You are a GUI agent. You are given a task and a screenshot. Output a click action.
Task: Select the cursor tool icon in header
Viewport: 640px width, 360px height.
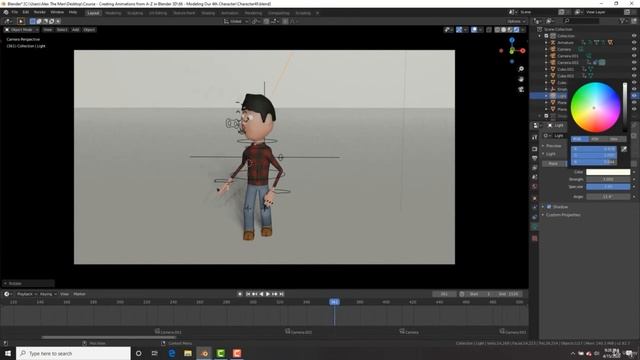(21, 21)
